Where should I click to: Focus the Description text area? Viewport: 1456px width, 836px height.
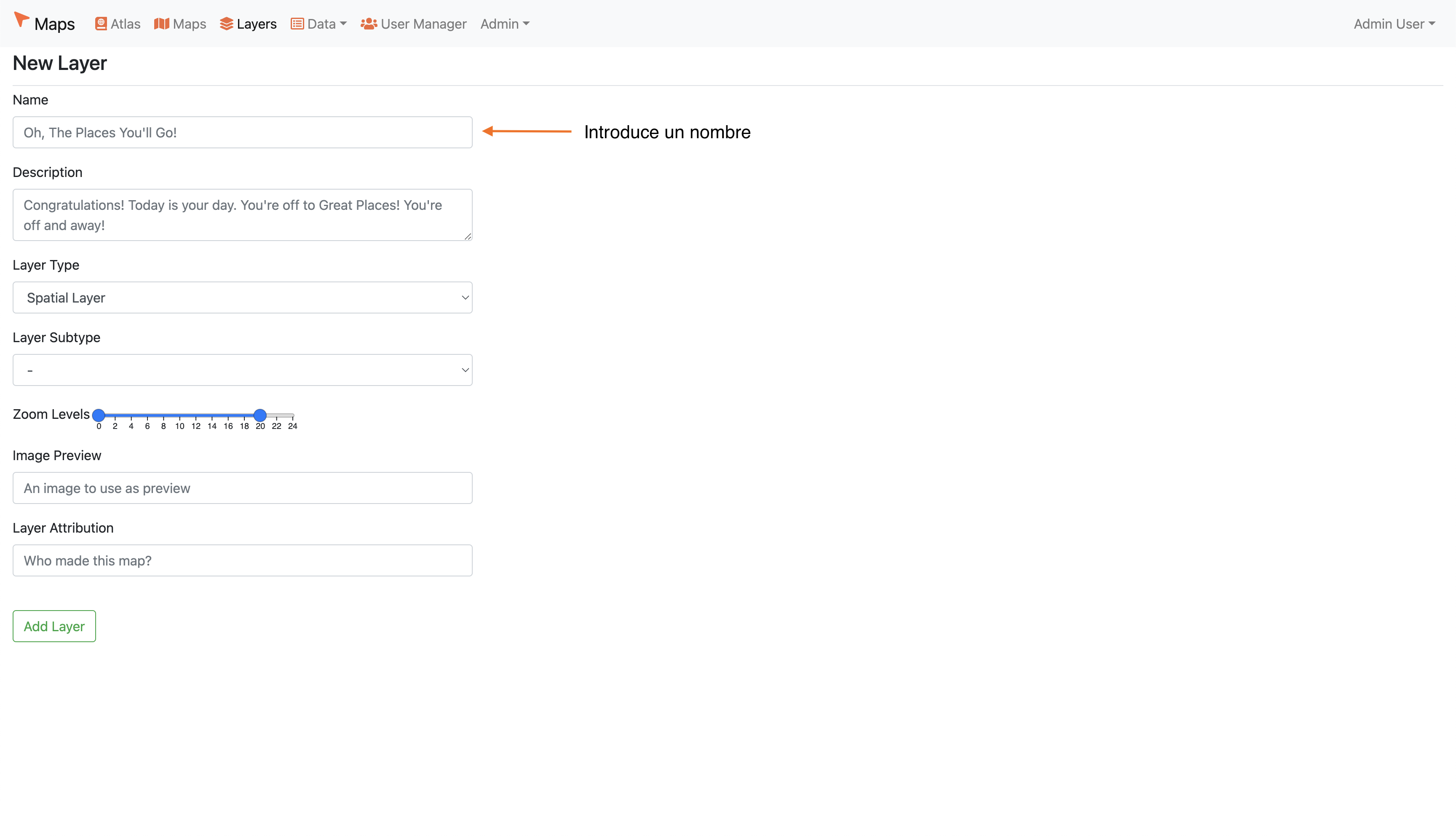[242, 215]
